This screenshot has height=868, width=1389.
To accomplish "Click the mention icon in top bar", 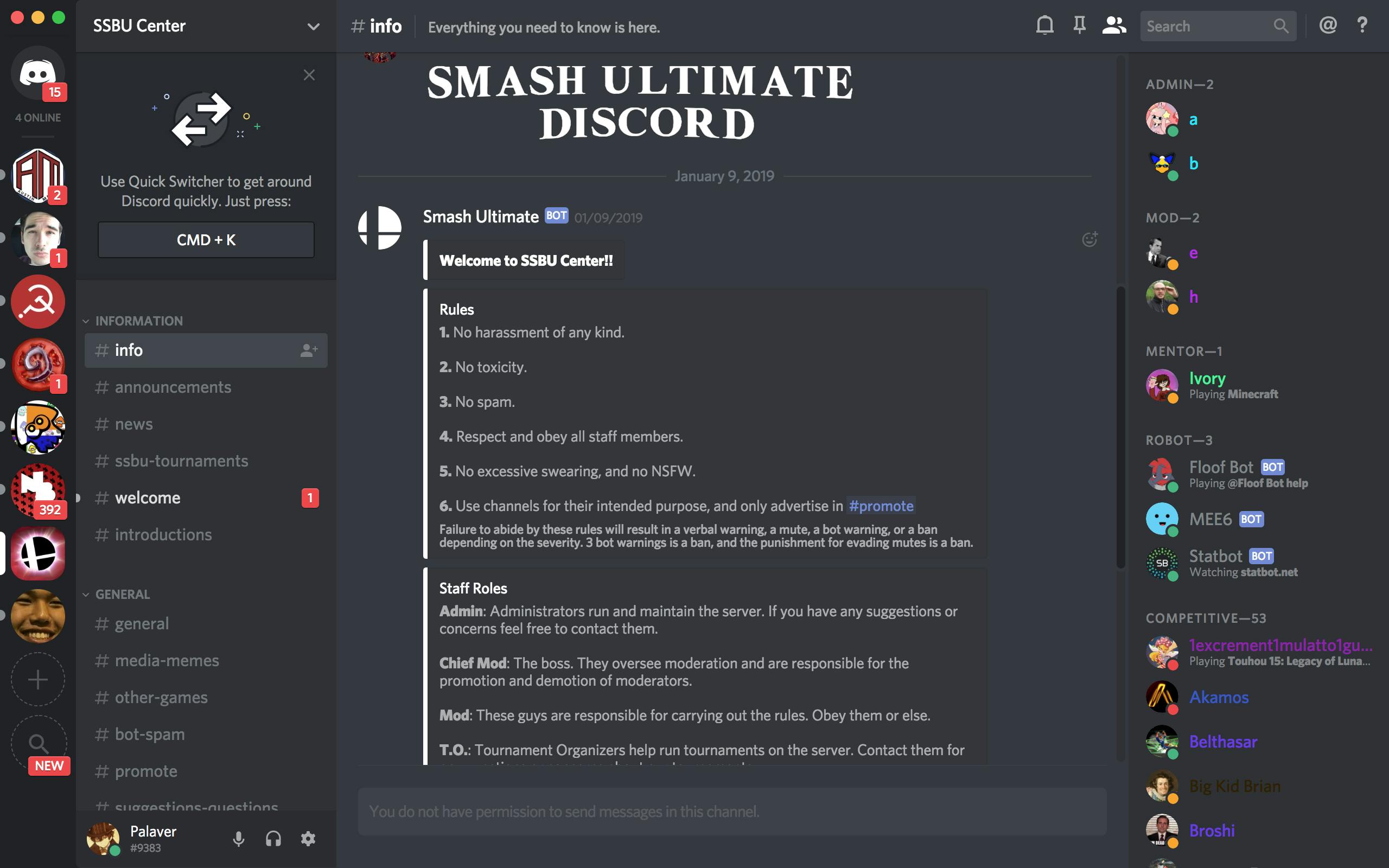I will click(x=1326, y=27).
